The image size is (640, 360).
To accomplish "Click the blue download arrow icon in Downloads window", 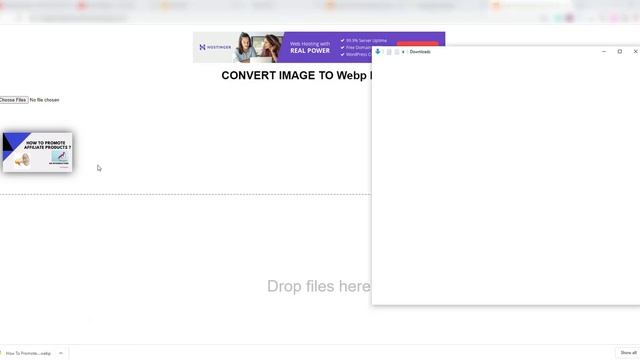I will tap(378, 51).
